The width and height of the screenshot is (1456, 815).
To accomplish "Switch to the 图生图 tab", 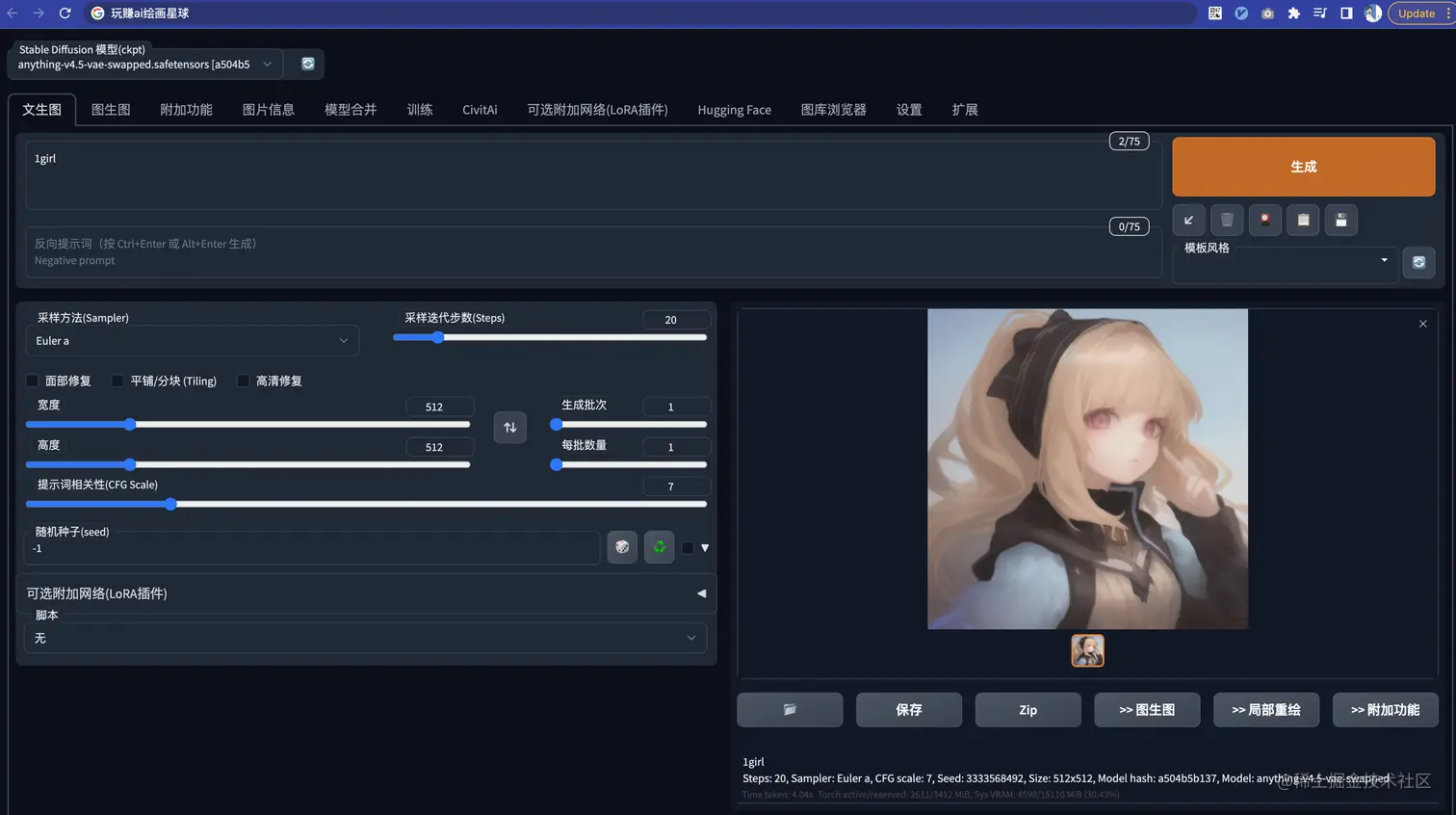I will pyautogui.click(x=110, y=109).
